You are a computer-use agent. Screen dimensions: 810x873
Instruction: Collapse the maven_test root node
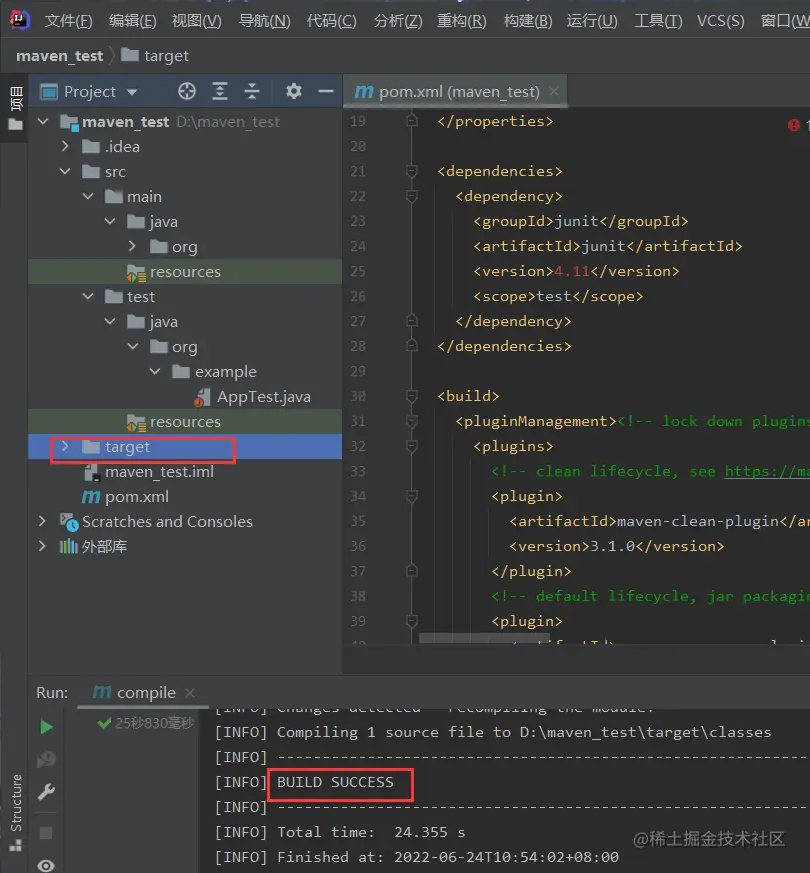[43, 121]
